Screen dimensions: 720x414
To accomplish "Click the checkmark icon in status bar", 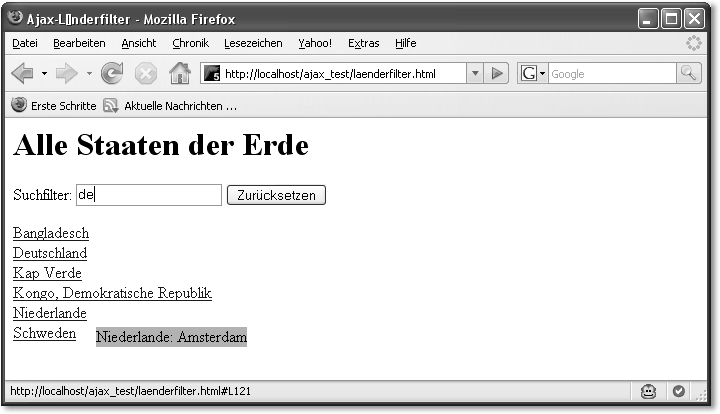I will tap(679, 392).
